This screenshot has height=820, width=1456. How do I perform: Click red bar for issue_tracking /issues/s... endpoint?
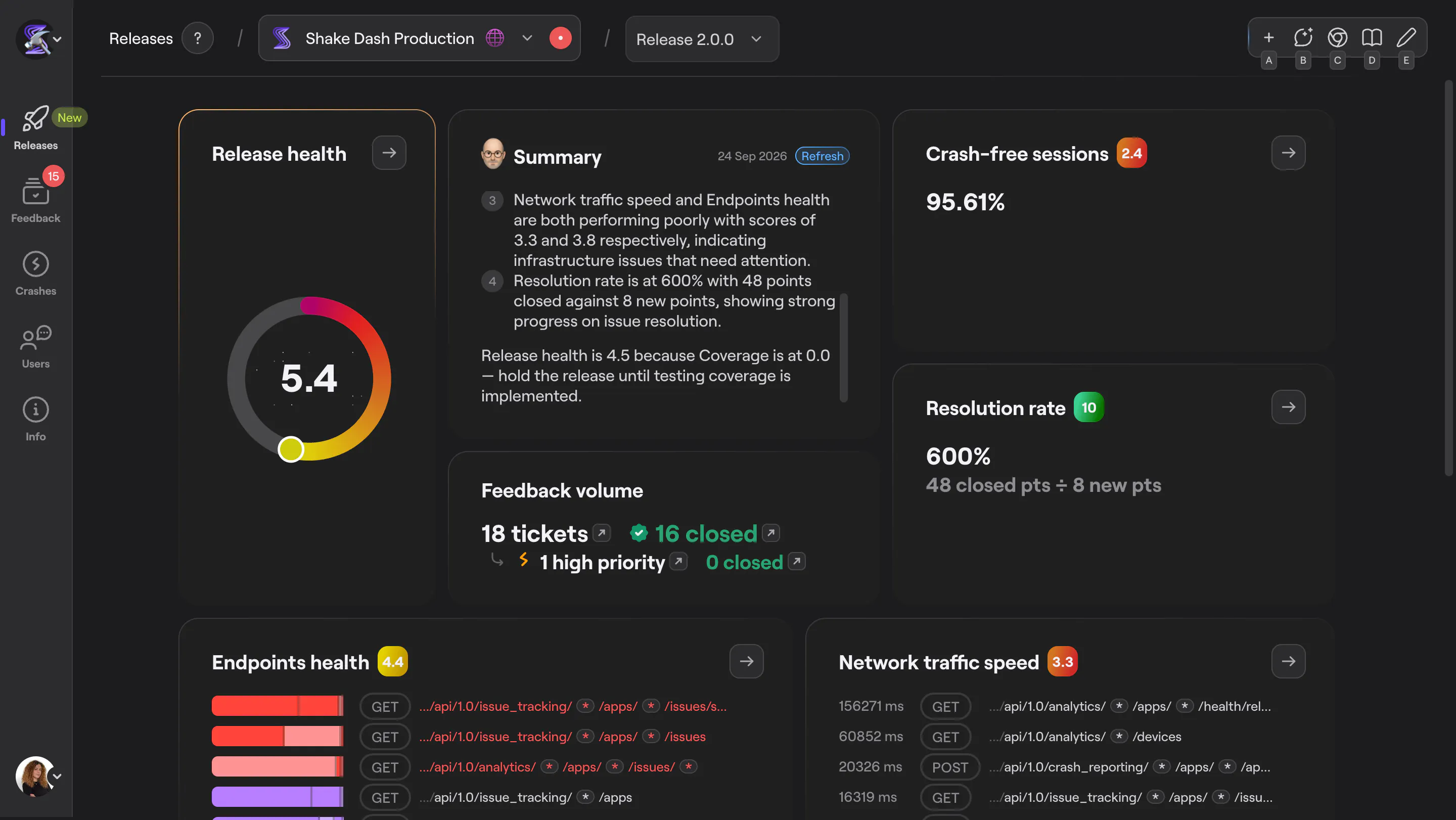coord(278,706)
